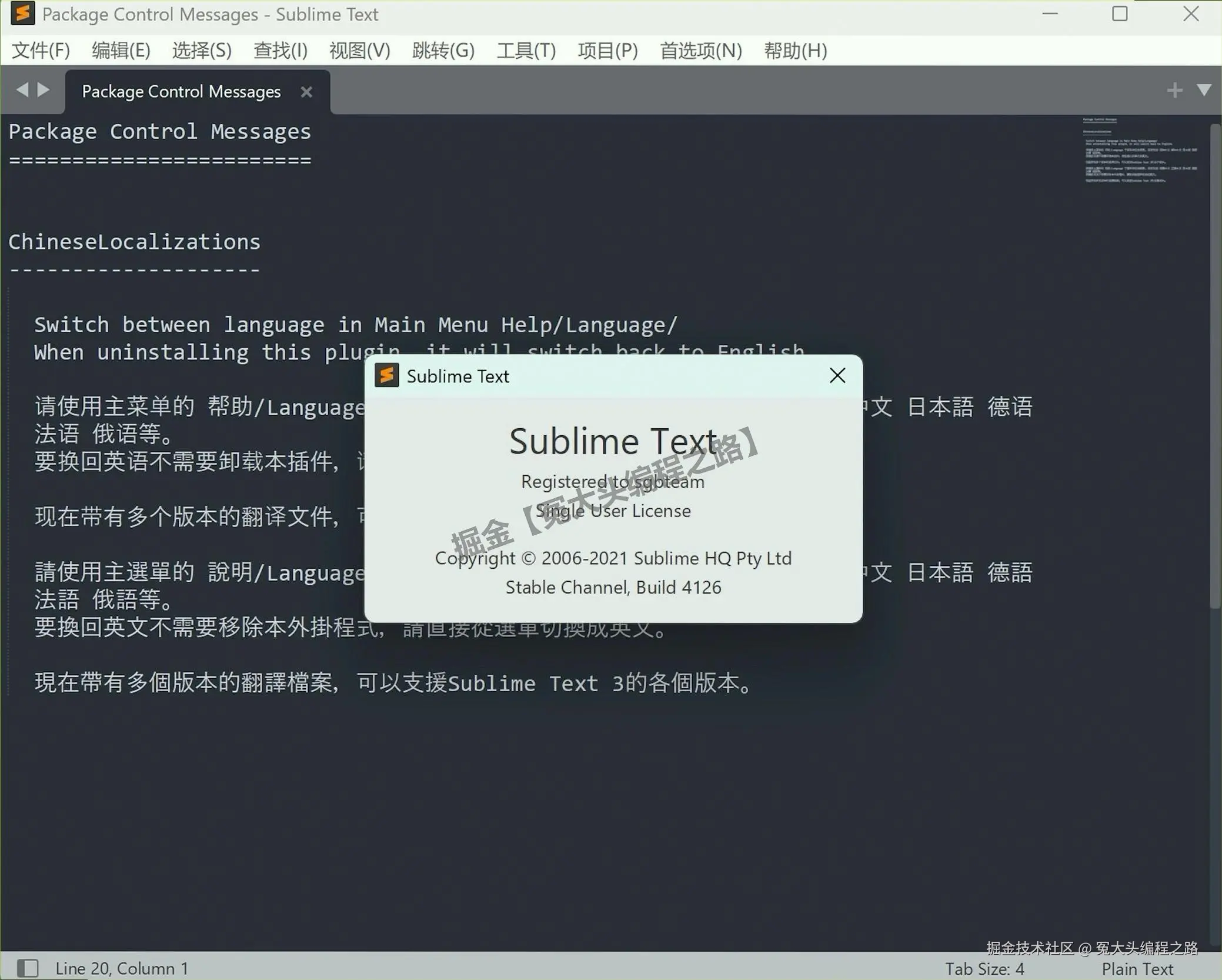Viewport: 1222px width, 980px height.
Task: Open the 帮助(H) menu
Action: pos(795,51)
